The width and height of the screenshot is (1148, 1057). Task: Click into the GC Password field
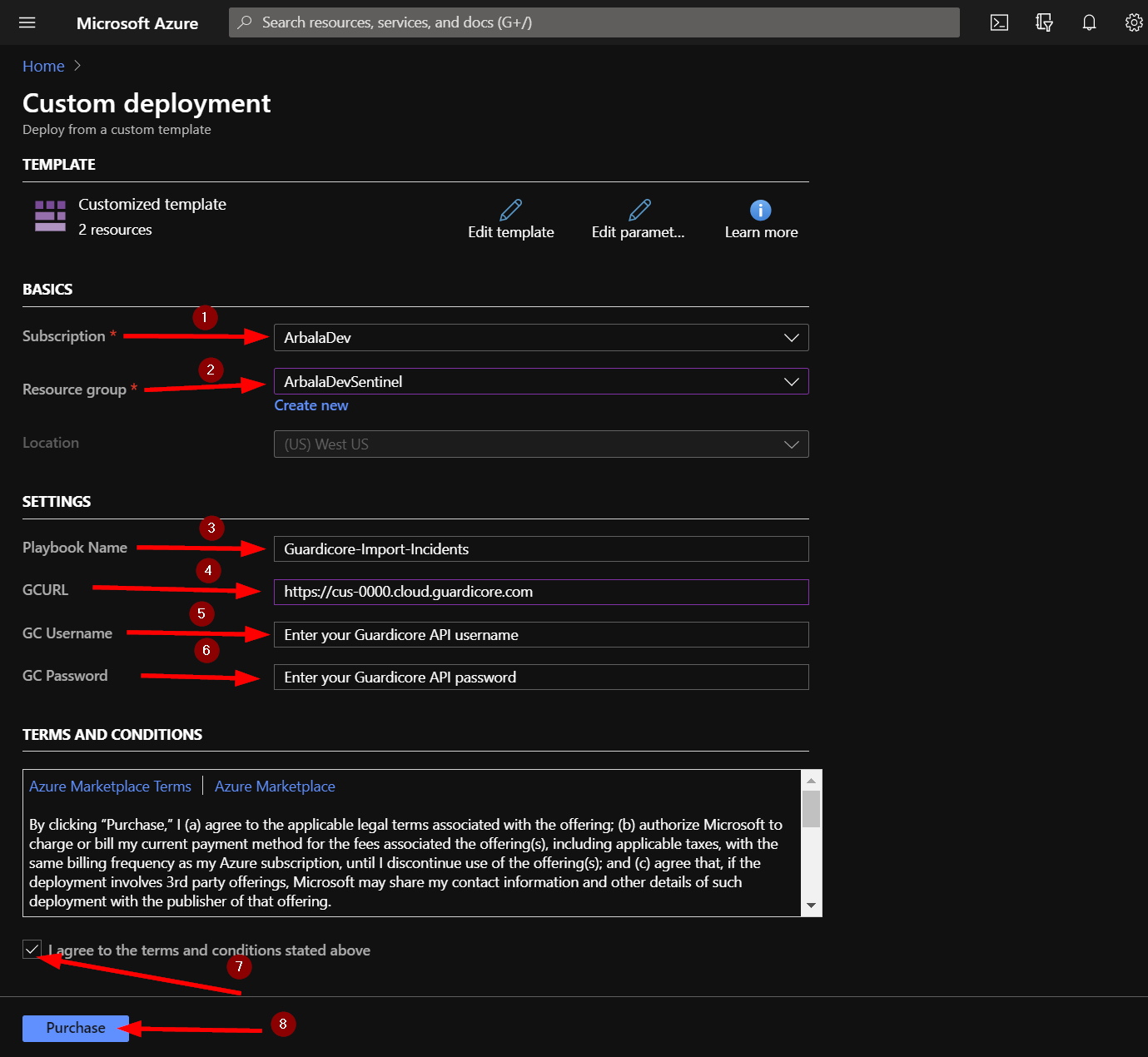541,677
